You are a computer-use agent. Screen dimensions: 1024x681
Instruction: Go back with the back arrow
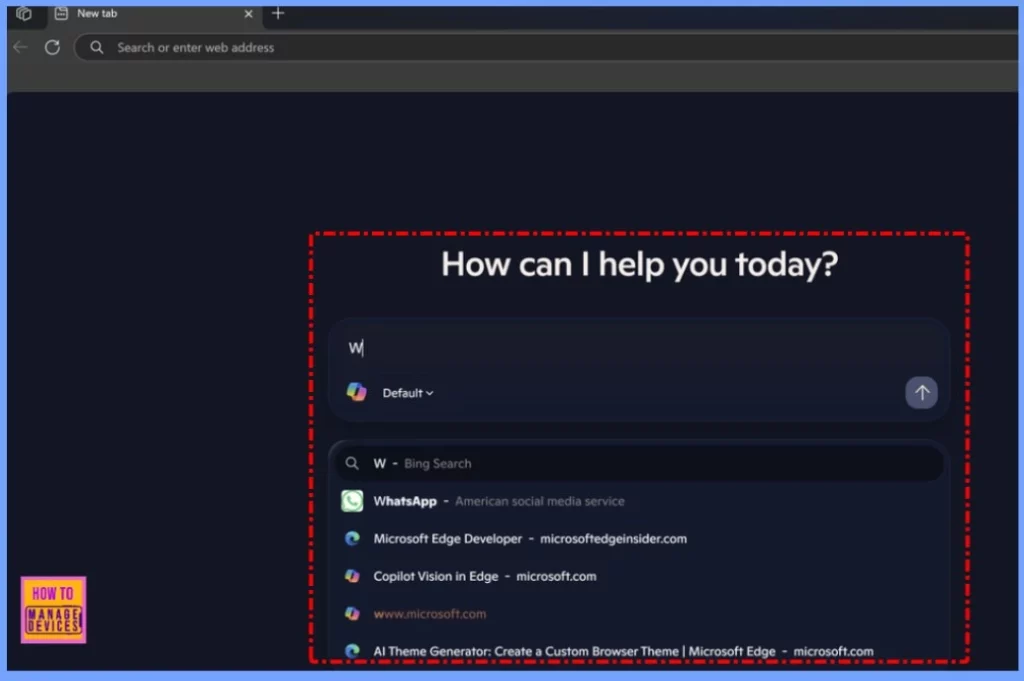point(20,47)
